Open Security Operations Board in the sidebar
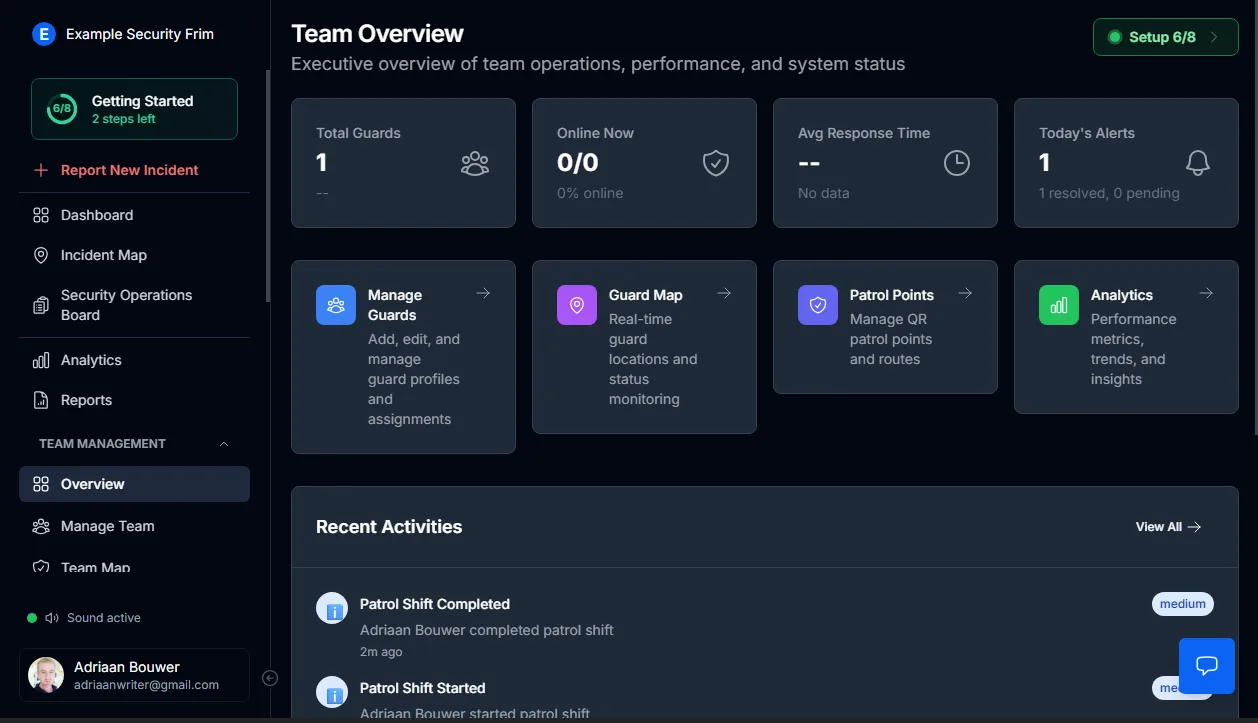The image size is (1258, 723). pyautogui.click(x=126, y=305)
